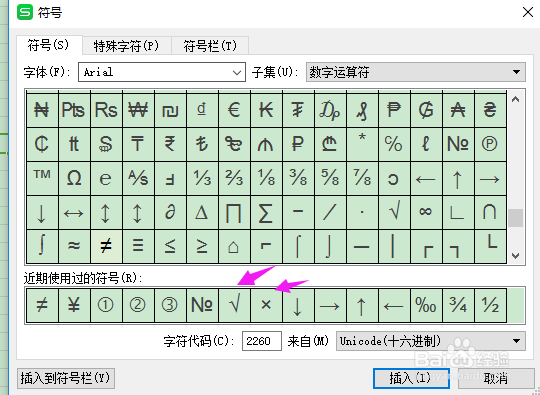
Task: Select the one-third ⅓ fraction
Action: click(x=202, y=178)
